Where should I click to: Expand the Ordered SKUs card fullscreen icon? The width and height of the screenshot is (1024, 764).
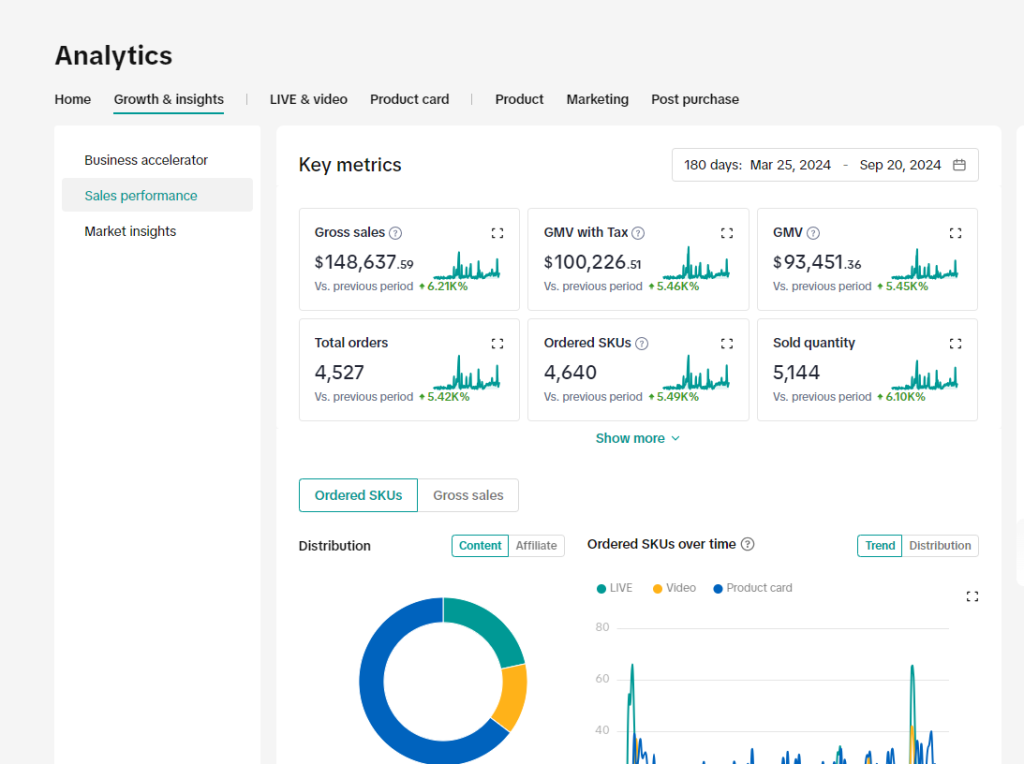pos(727,343)
